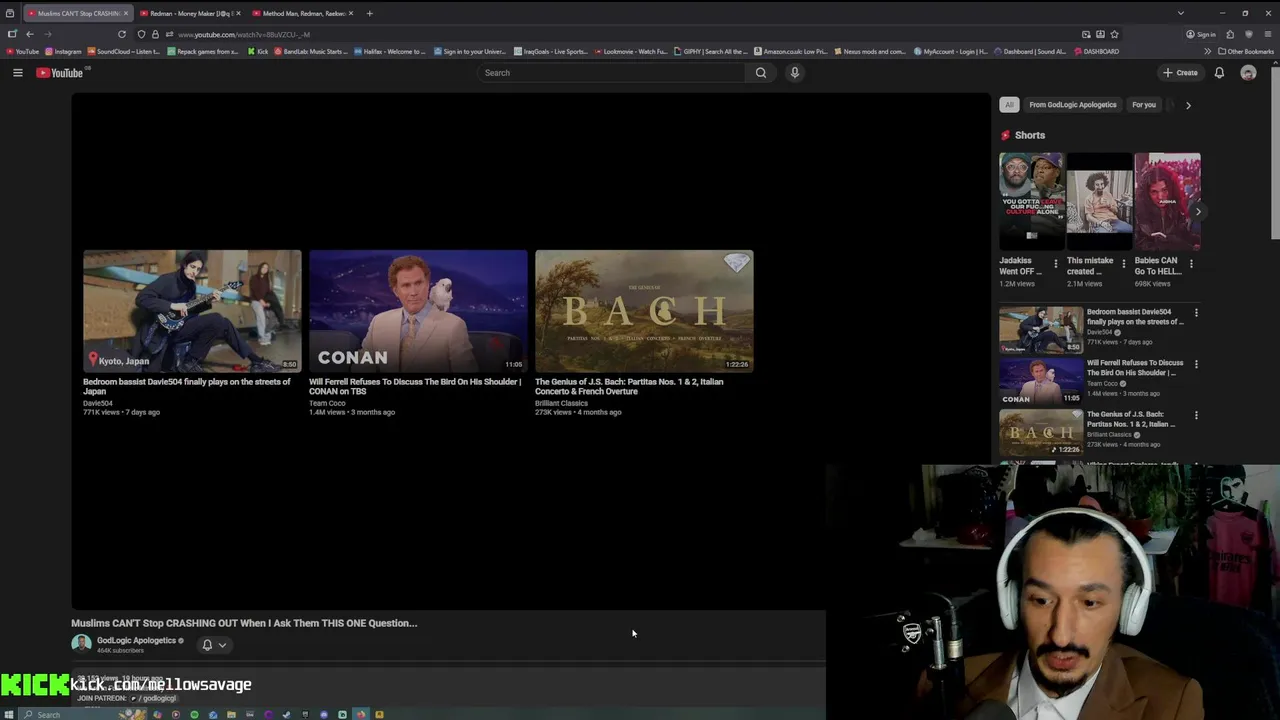Open the Brilliant Classics channel under endscreen
The width and height of the screenshot is (1280, 720).
561,403
